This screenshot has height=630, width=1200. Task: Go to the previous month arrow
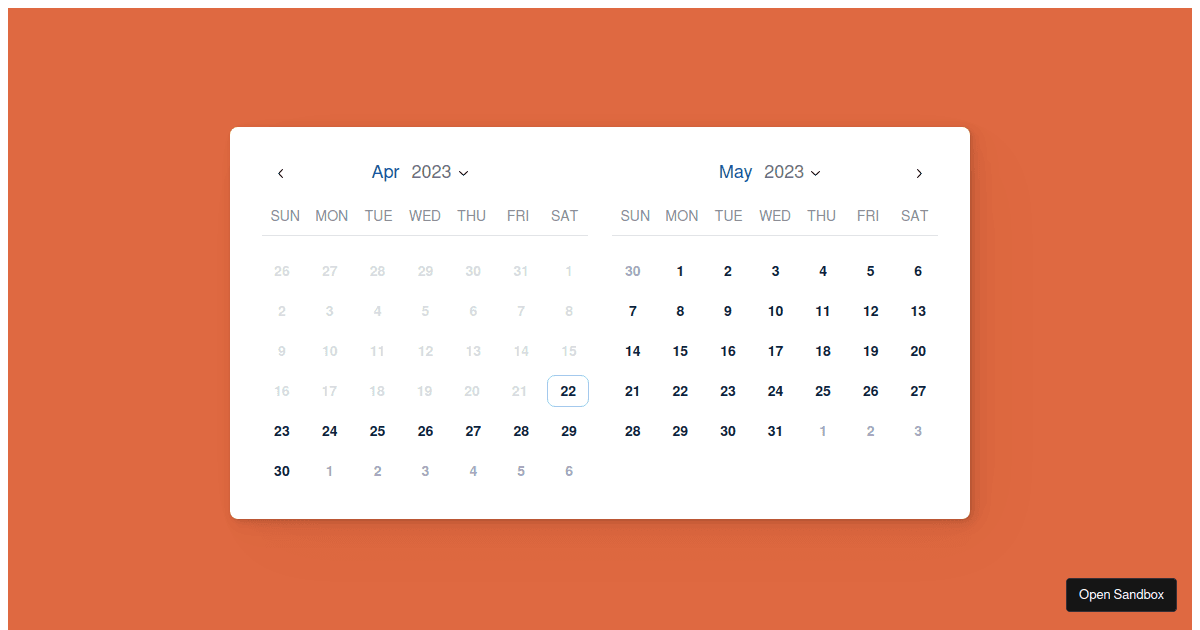click(281, 173)
